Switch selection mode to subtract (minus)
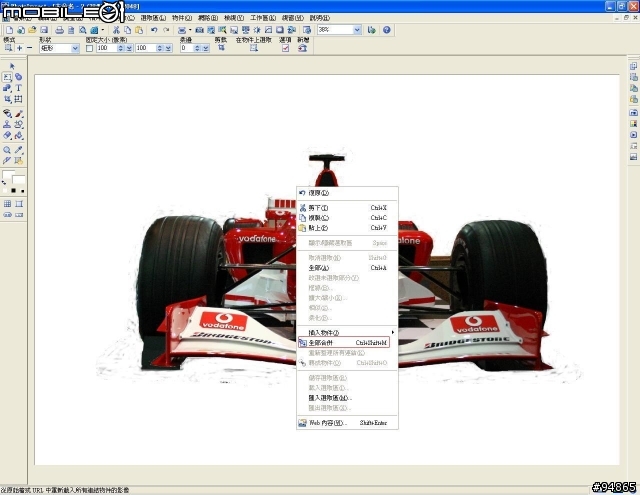This screenshot has width=640, height=495. (x=29, y=48)
